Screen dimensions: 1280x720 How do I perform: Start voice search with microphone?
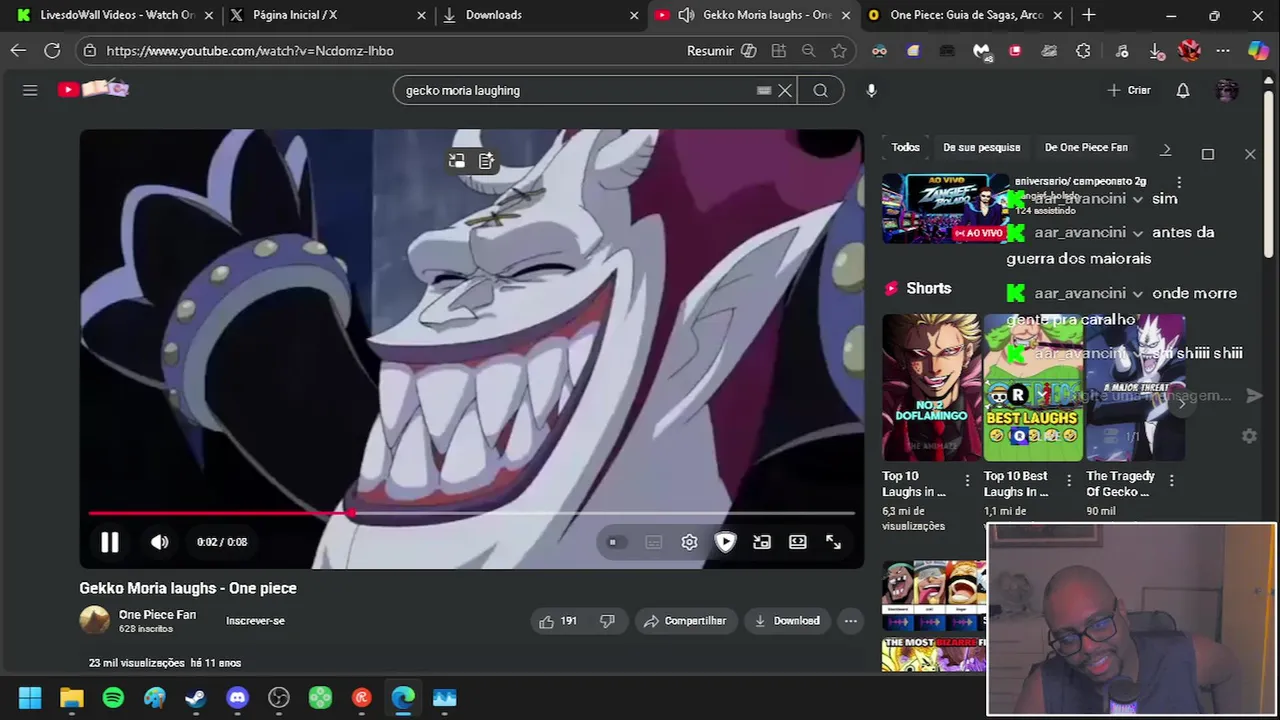[x=871, y=90]
